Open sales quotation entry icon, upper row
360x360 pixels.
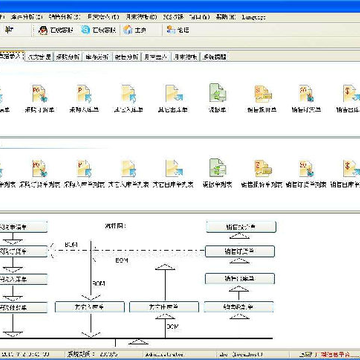263,94
